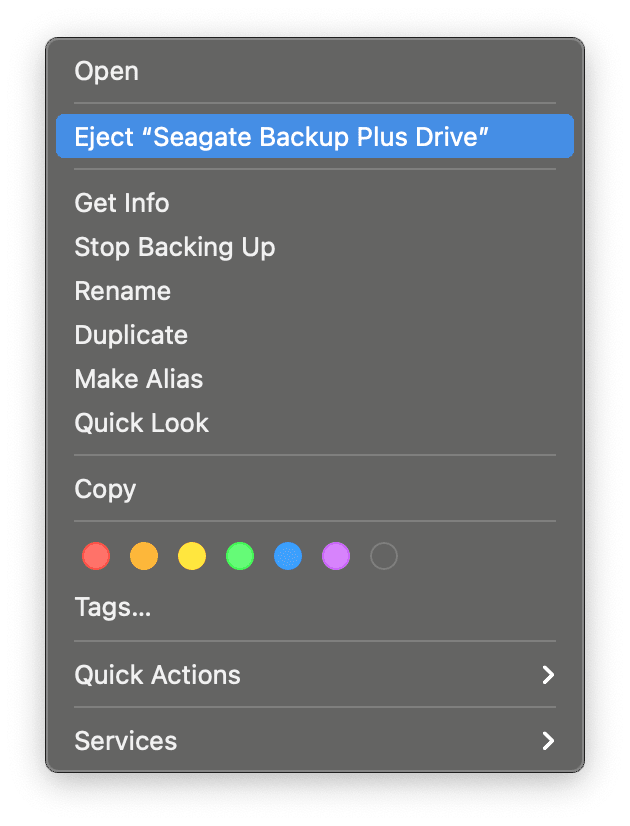Click the Quick Actions arrow indicator
The height and width of the screenshot is (826, 630).
point(548,675)
